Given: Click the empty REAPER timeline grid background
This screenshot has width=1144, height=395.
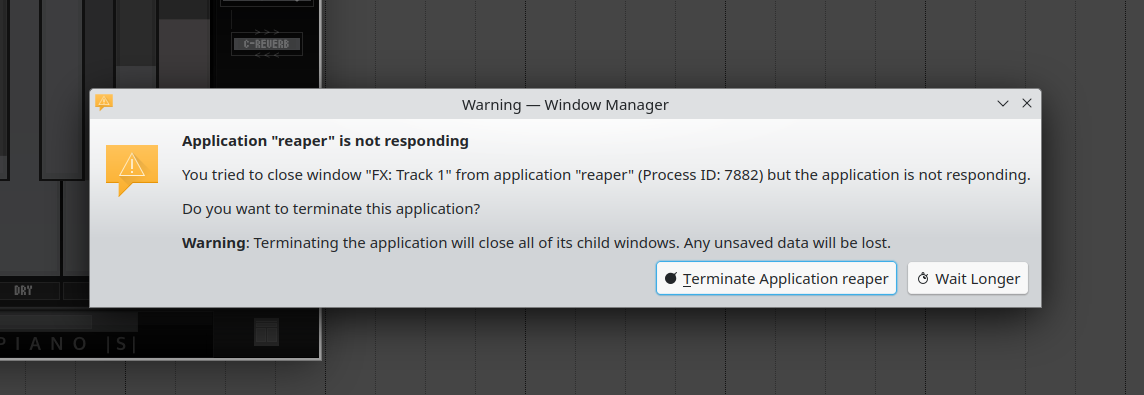Looking at the screenshot, I should tap(730, 44).
